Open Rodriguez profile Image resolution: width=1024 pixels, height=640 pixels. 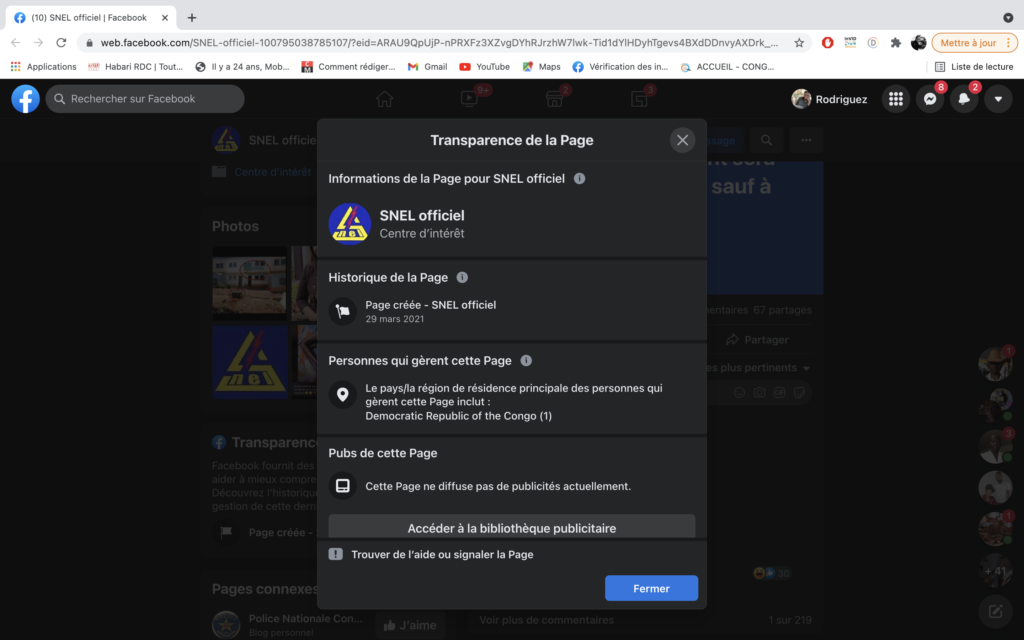click(x=829, y=99)
